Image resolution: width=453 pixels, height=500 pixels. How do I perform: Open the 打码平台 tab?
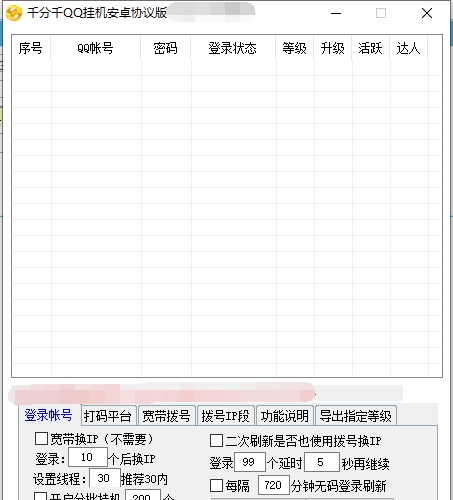tap(108, 416)
